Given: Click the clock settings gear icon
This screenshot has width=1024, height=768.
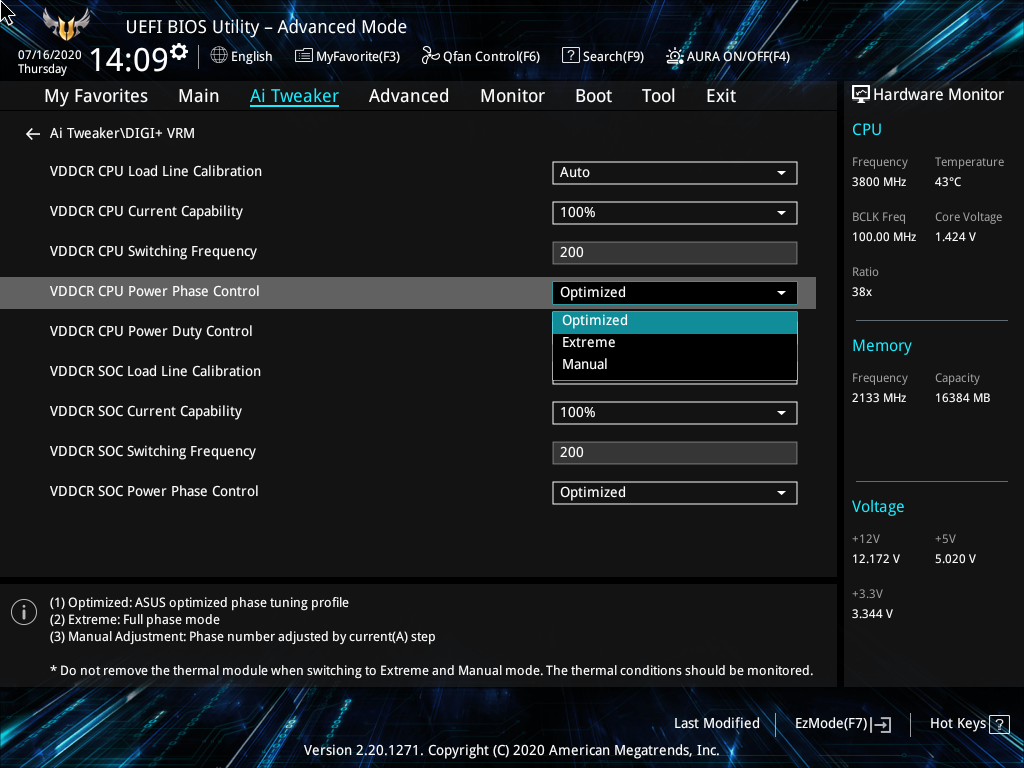Looking at the screenshot, I should pos(179,51).
